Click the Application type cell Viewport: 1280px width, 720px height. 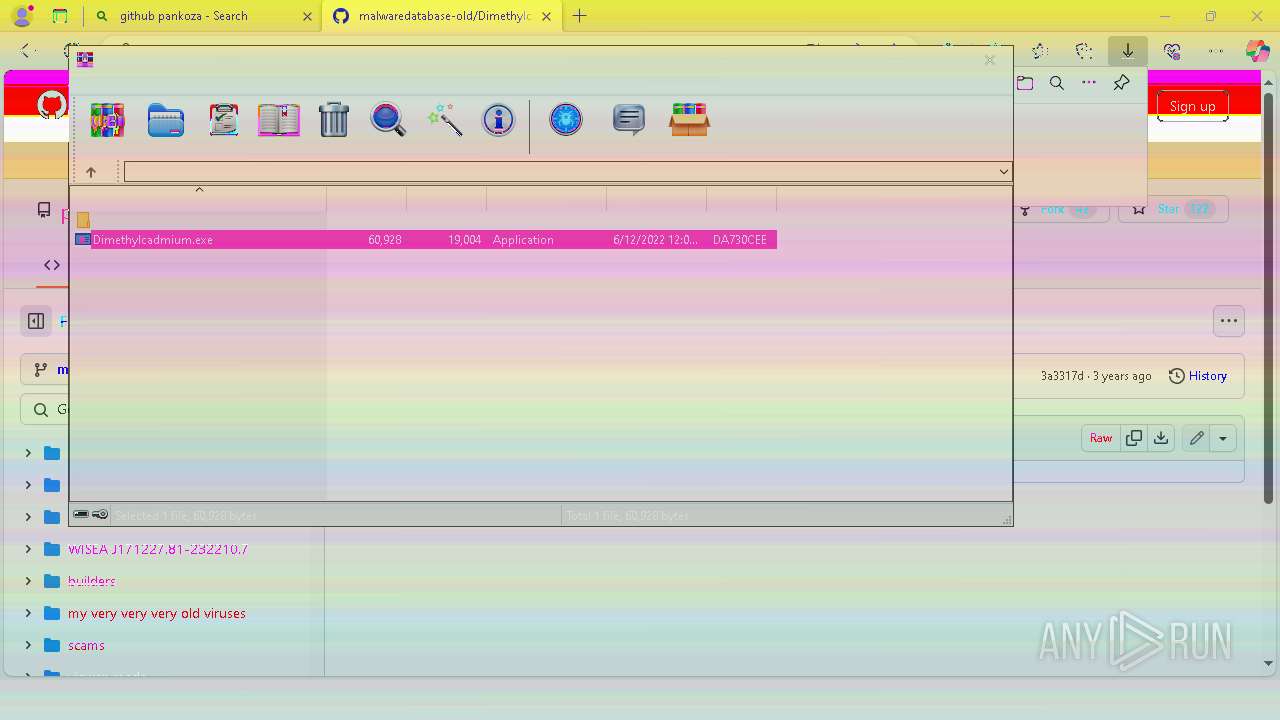(523, 240)
